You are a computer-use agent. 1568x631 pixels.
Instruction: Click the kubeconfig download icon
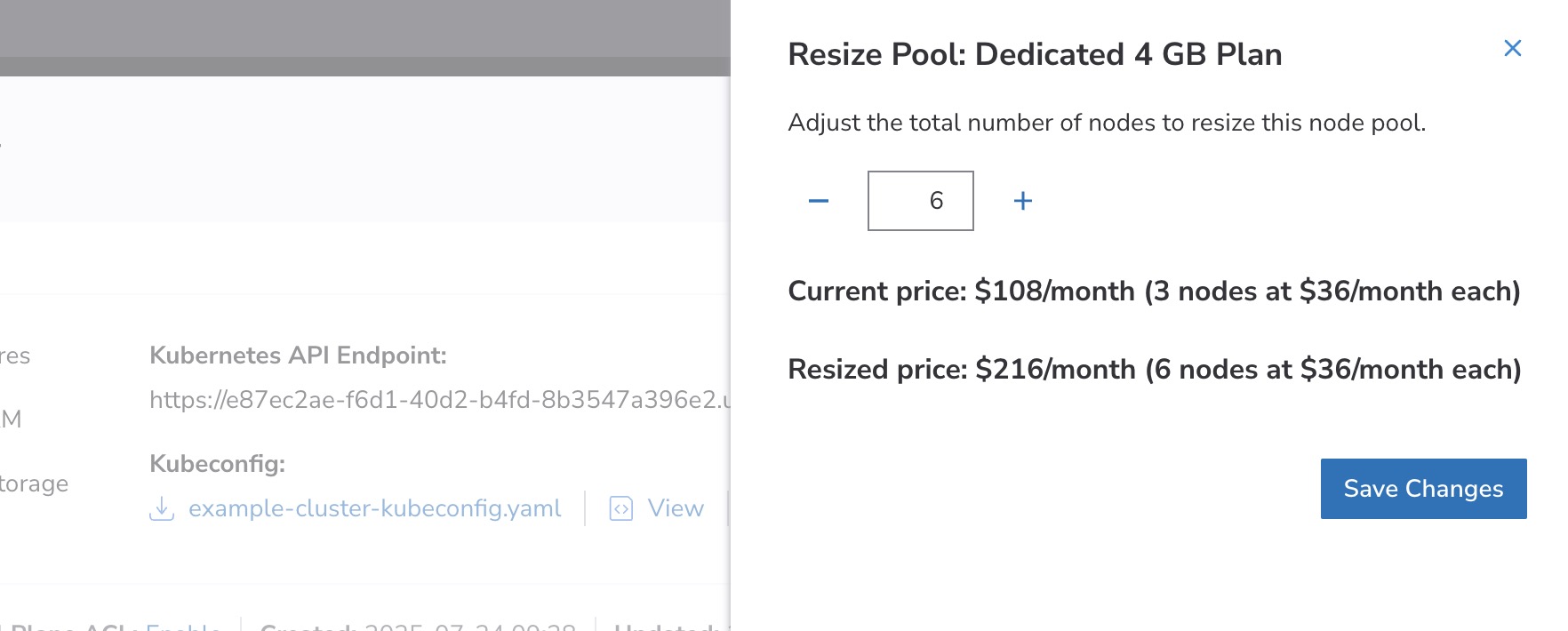click(x=162, y=508)
